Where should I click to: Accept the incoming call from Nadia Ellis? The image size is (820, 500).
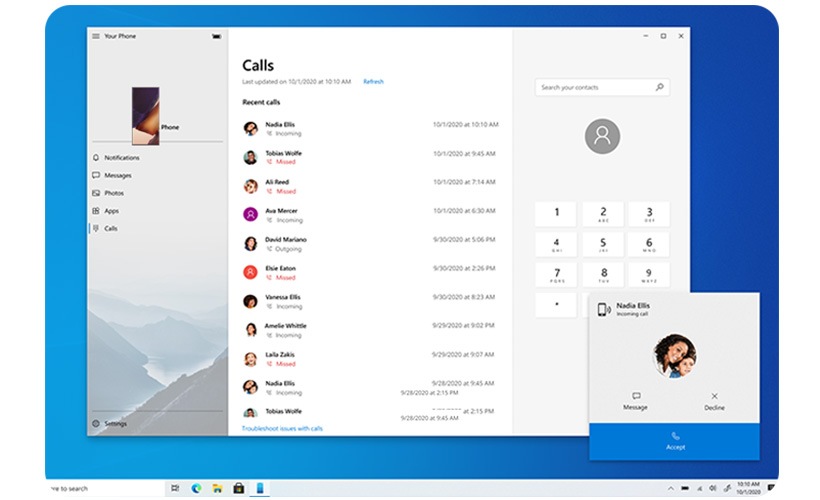click(x=674, y=441)
